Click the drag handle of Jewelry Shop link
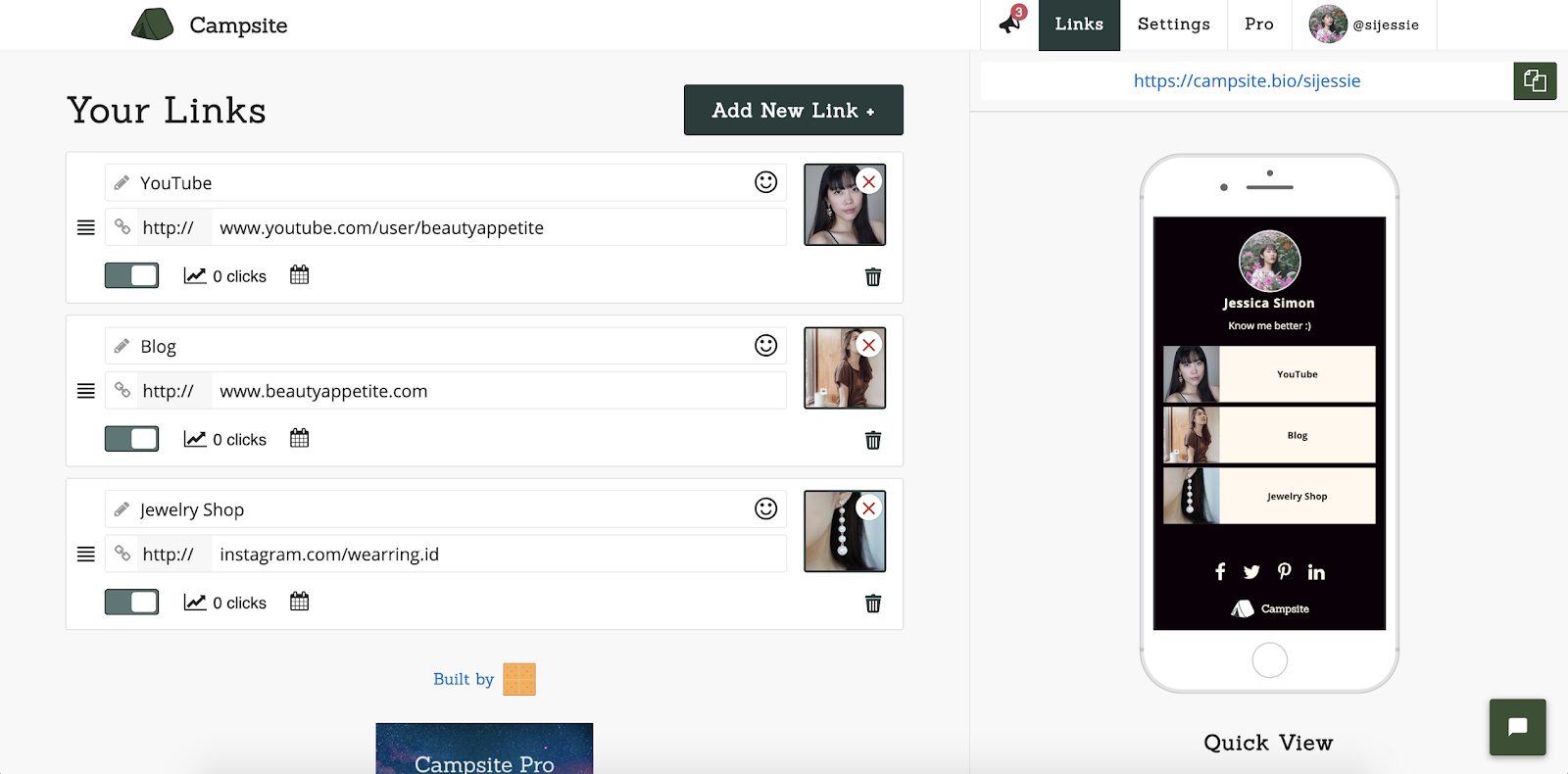 click(x=86, y=555)
